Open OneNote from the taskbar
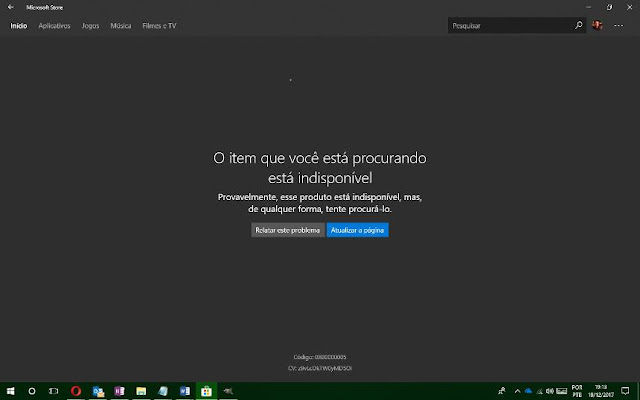Viewport: 640px width, 400px height. pyautogui.click(x=119, y=391)
